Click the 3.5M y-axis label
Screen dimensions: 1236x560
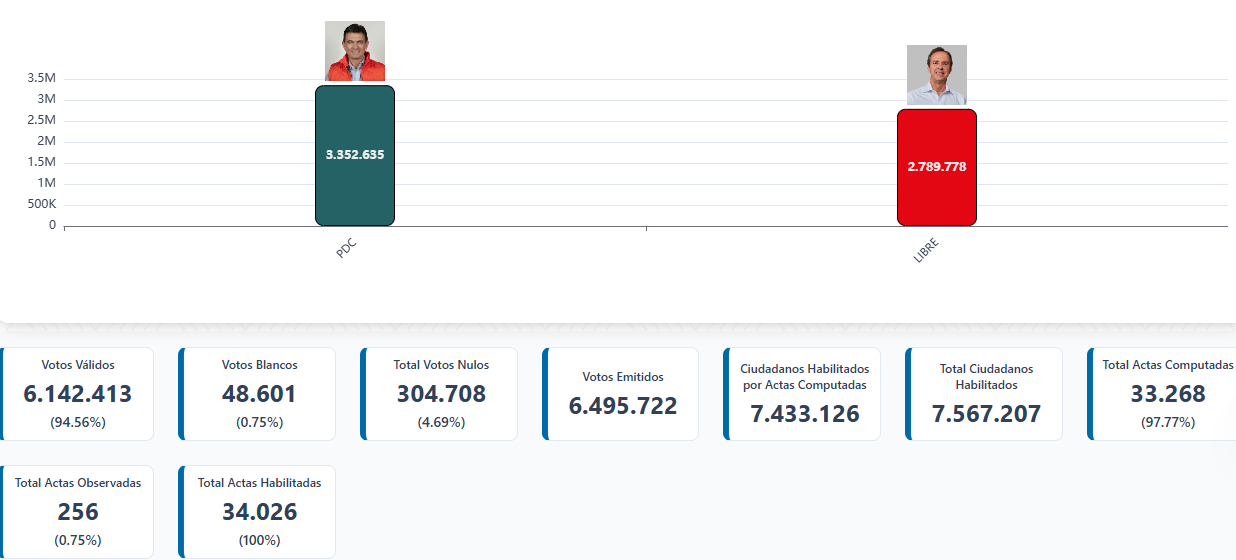[x=41, y=78]
